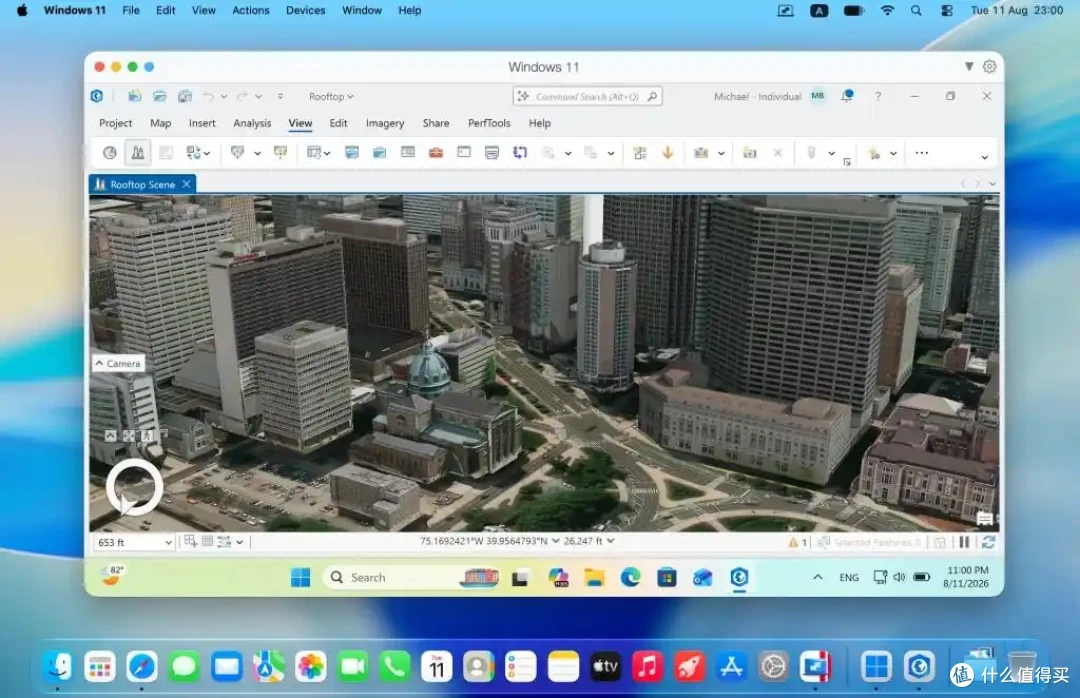Open notifications bell icon
Viewport: 1080px width, 698px height.
pyautogui.click(x=847, y=96)
